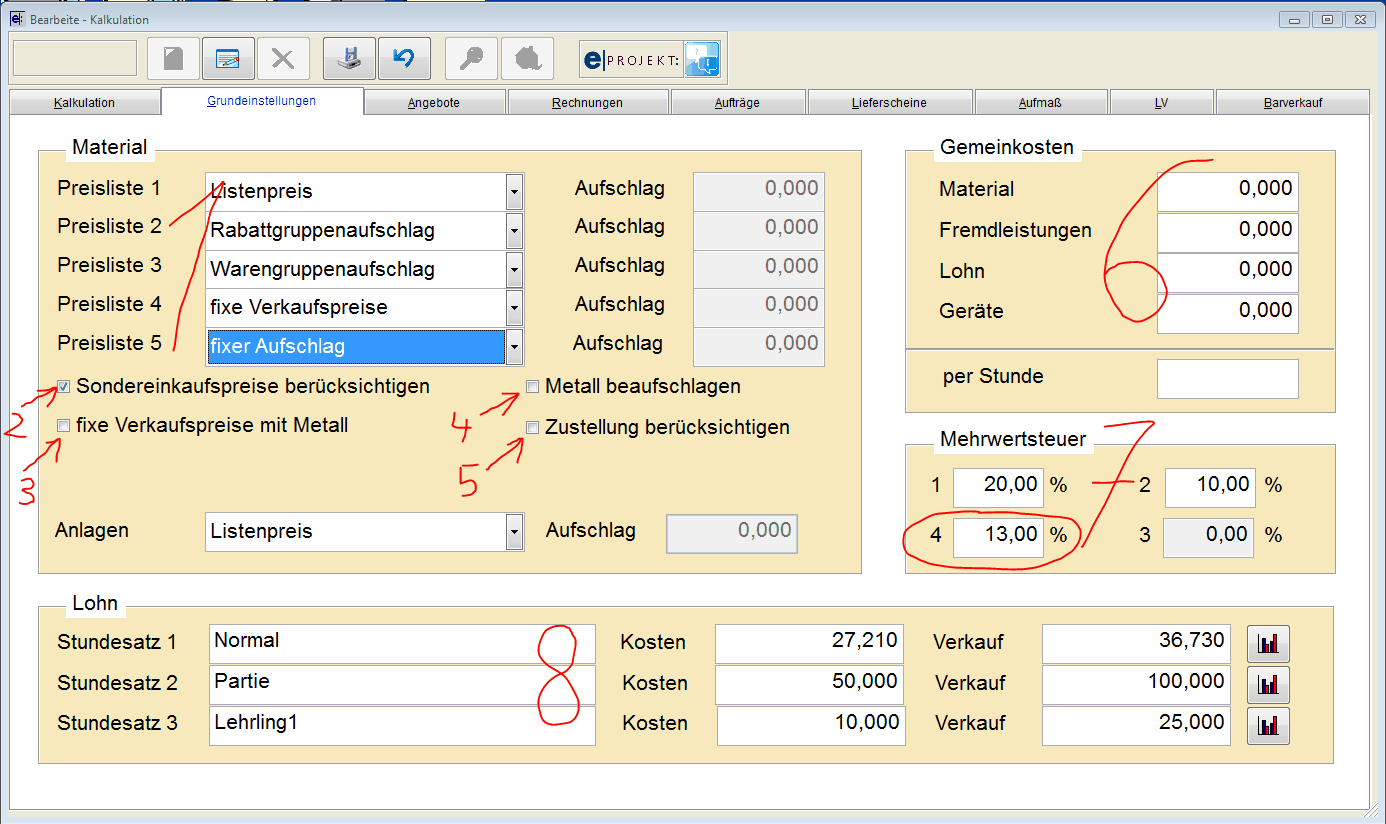Open the Preisliste 3 dropdown
1386x824 pixels.
point(514,269)
